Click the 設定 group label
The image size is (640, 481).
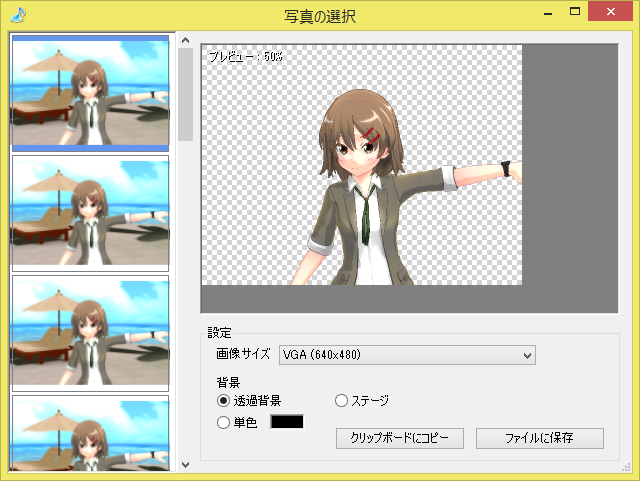(219, 333)
